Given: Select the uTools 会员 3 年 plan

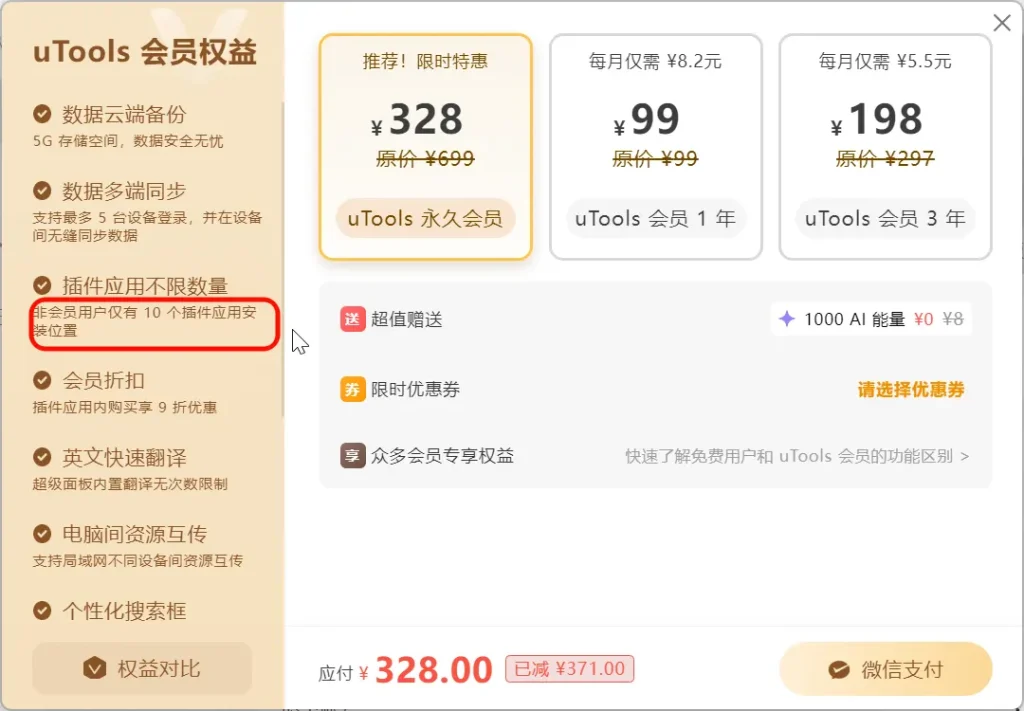Looking at the screenshot, I should point(884,147).
